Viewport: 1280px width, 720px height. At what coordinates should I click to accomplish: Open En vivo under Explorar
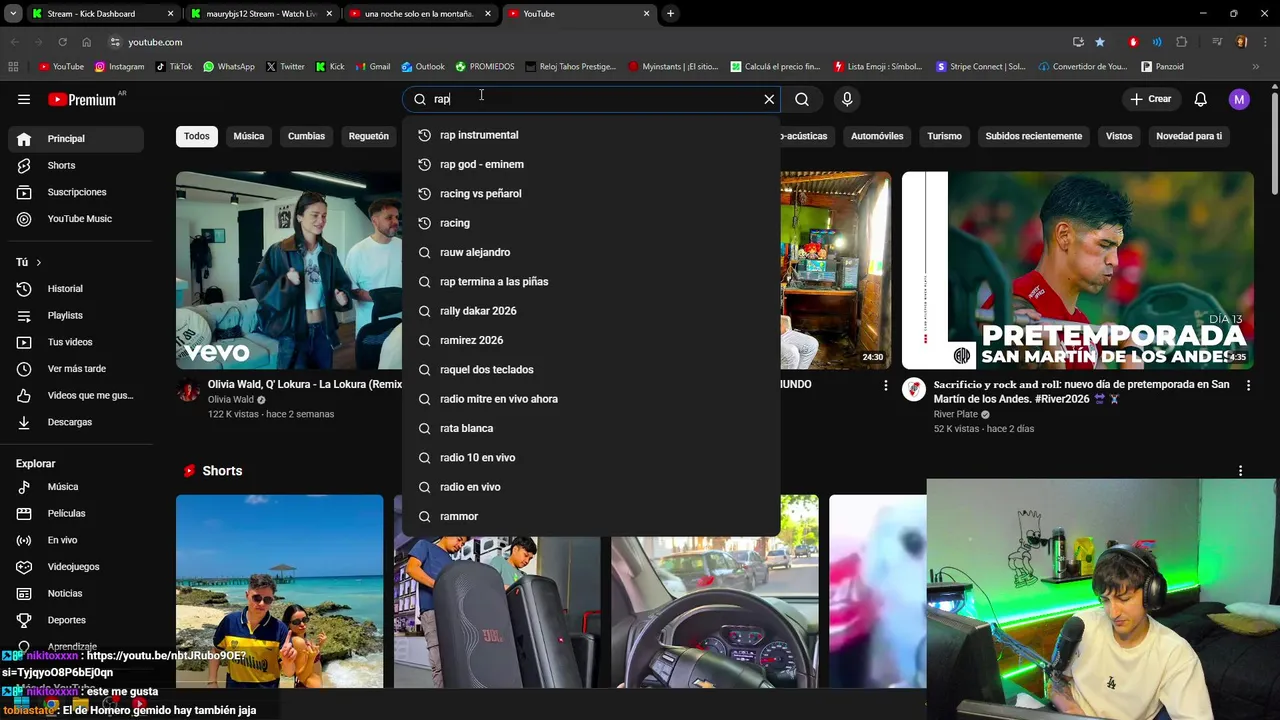[76, 540]
